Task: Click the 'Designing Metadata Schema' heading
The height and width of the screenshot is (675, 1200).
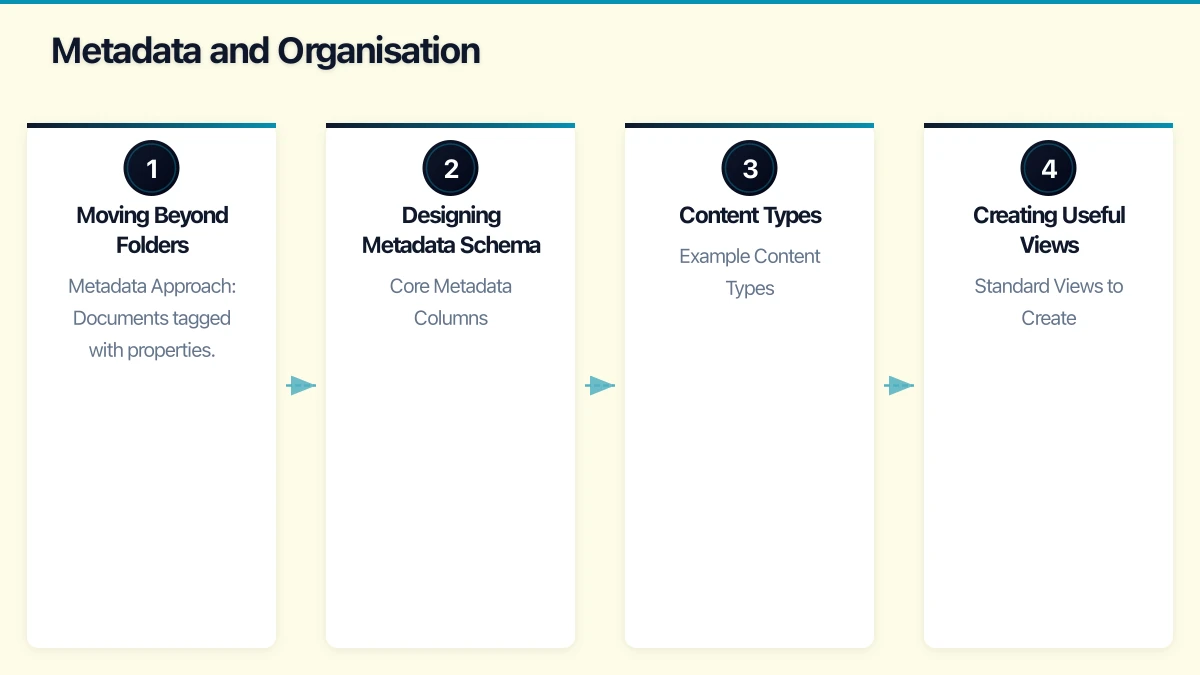Action: [x=451, y=230]
